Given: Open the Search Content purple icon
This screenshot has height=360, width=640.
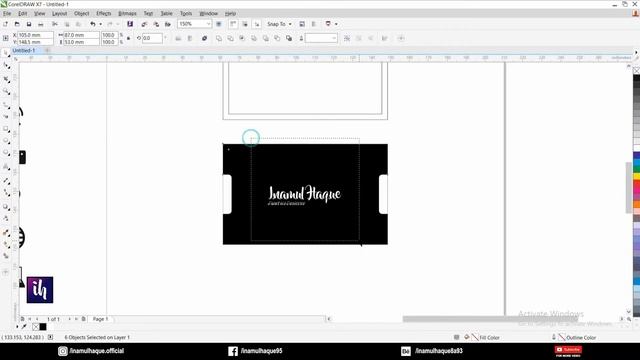Looking at the screenshot, I should pyautogui.click(x=130, y=24).
